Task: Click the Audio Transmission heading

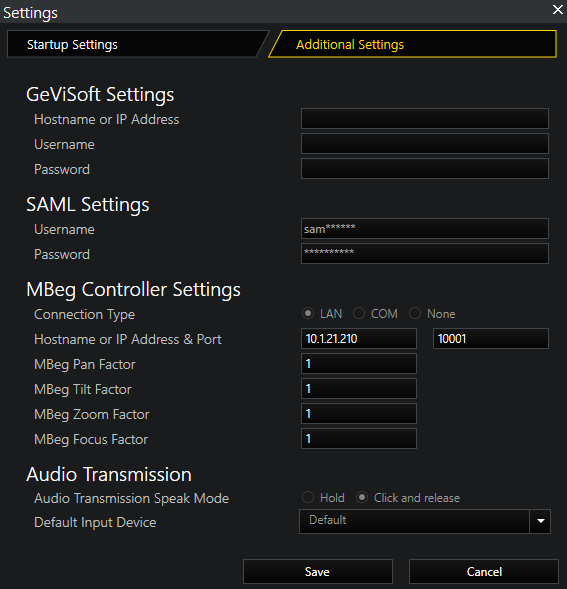Action: [x=109, y=474]
